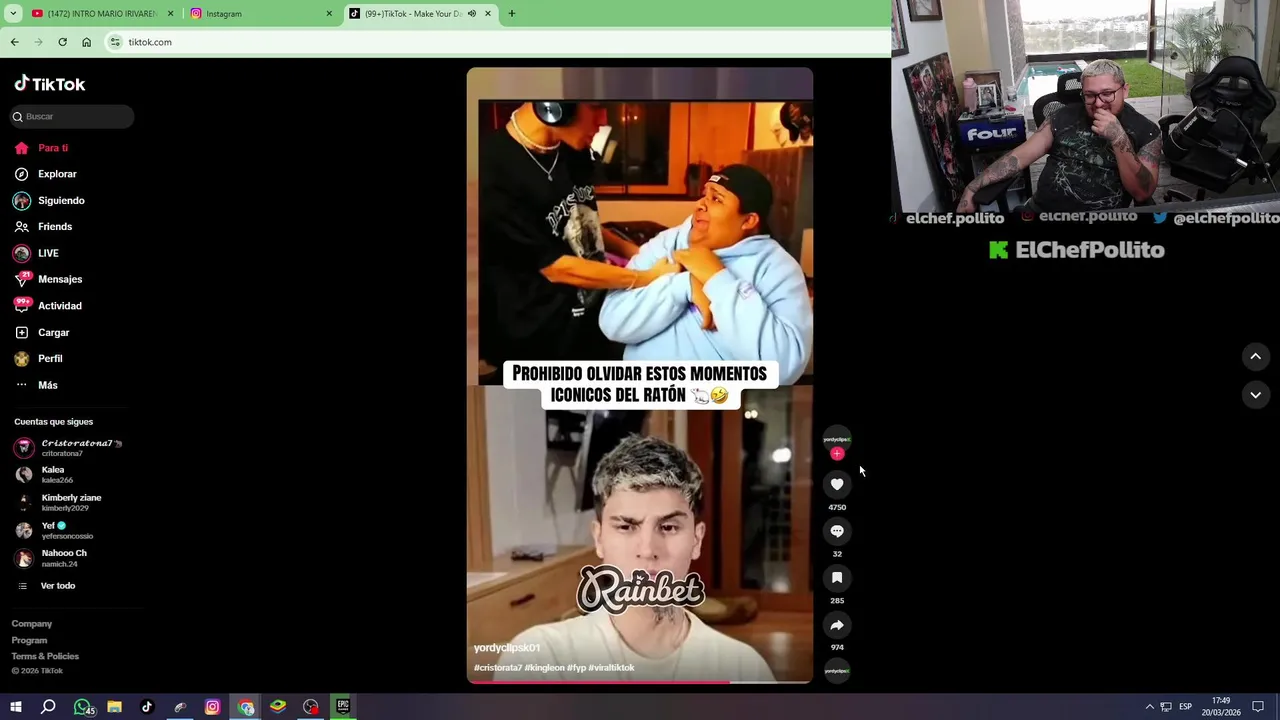Open WhatsApp from the taskbar

coord(83,707)
